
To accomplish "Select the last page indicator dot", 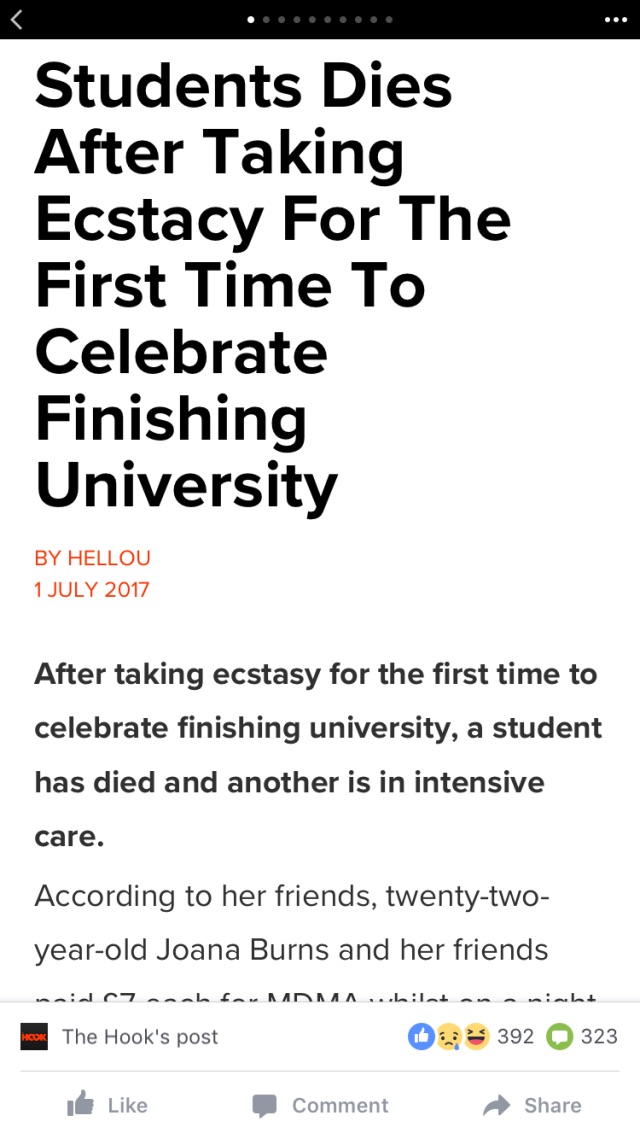I will 389,20.
